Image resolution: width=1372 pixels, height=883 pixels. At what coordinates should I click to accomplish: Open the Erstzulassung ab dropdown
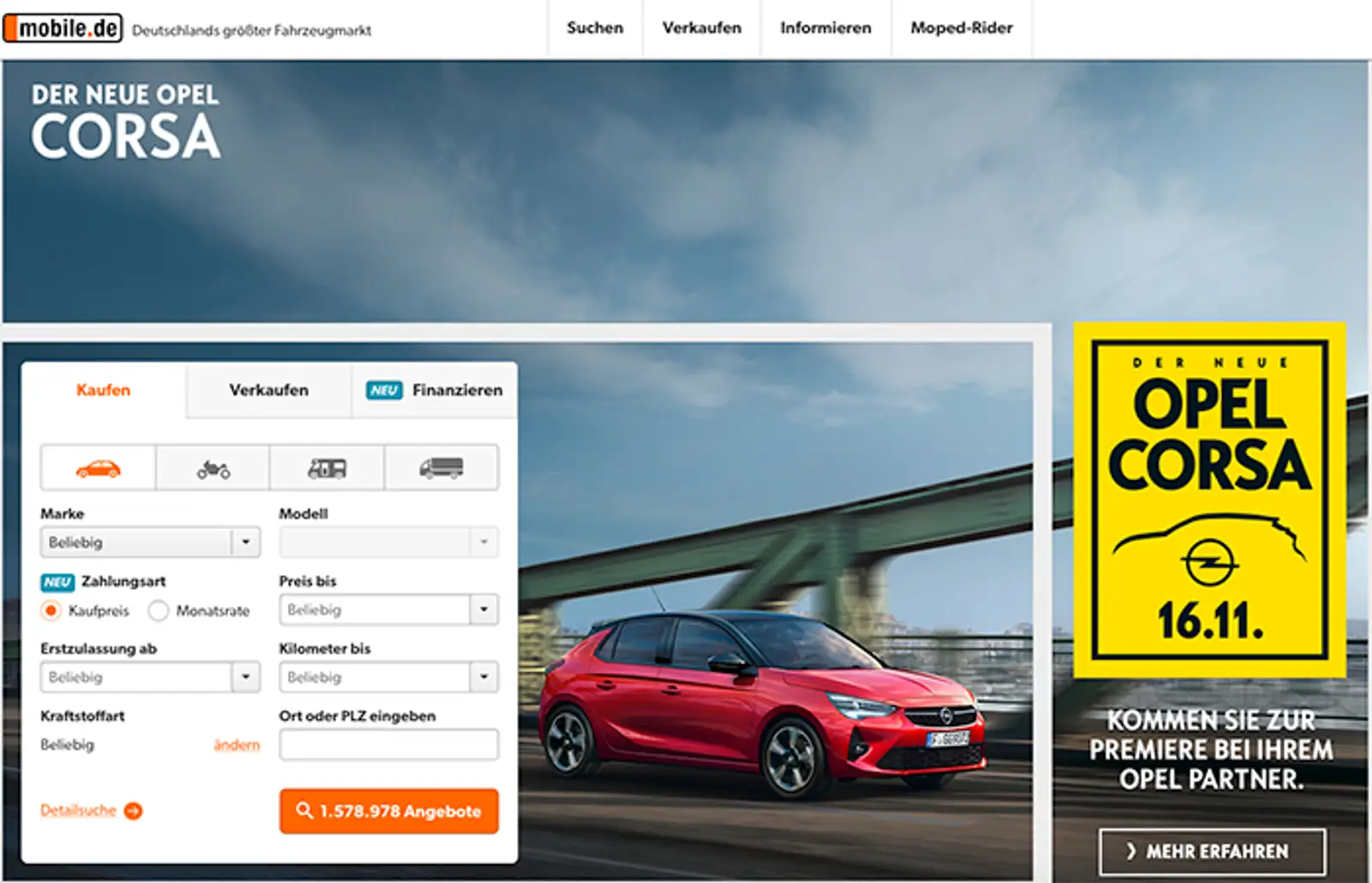[150, 677]
